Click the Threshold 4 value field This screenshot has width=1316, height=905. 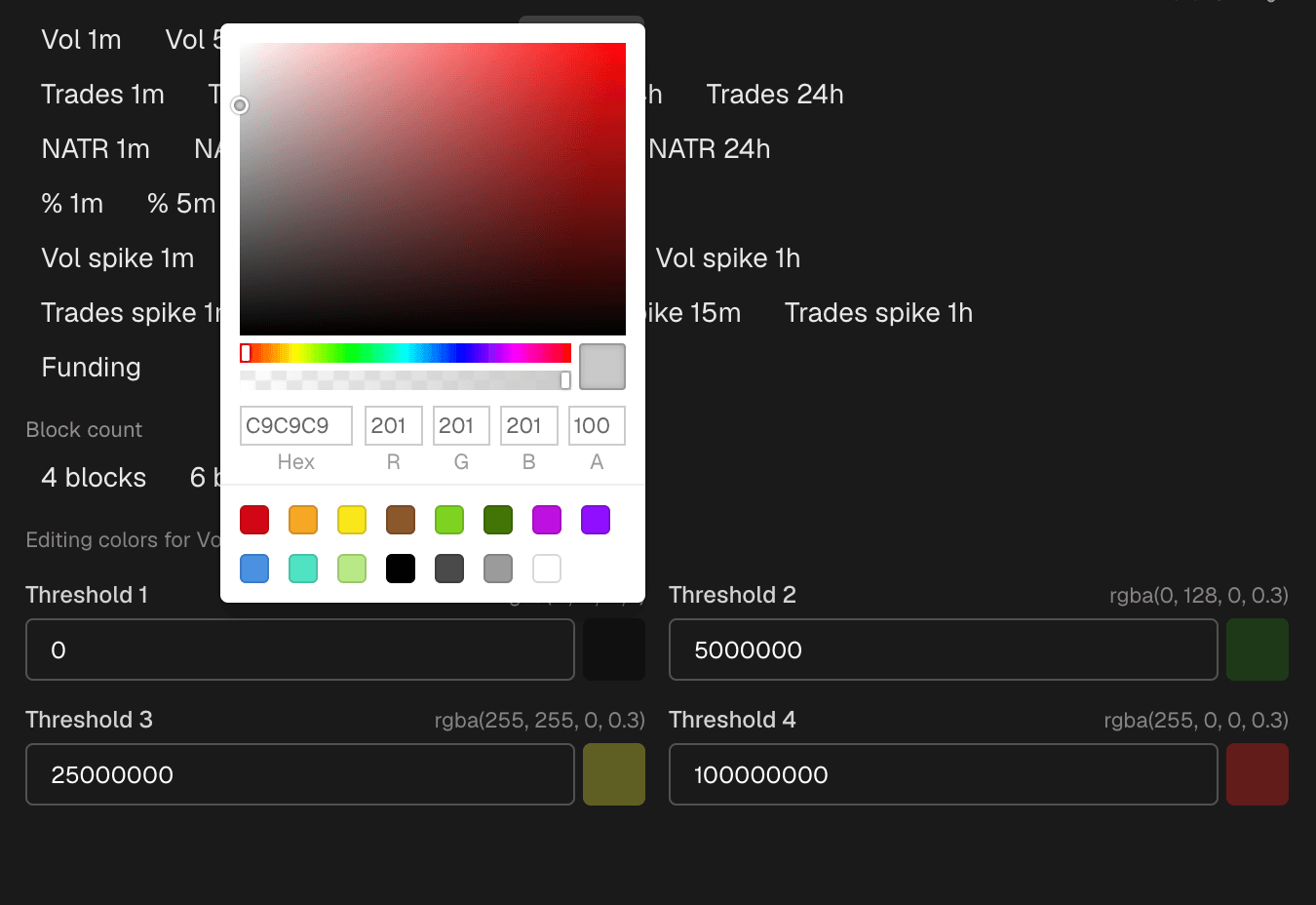pyautogui.click(x=944, y=774)
